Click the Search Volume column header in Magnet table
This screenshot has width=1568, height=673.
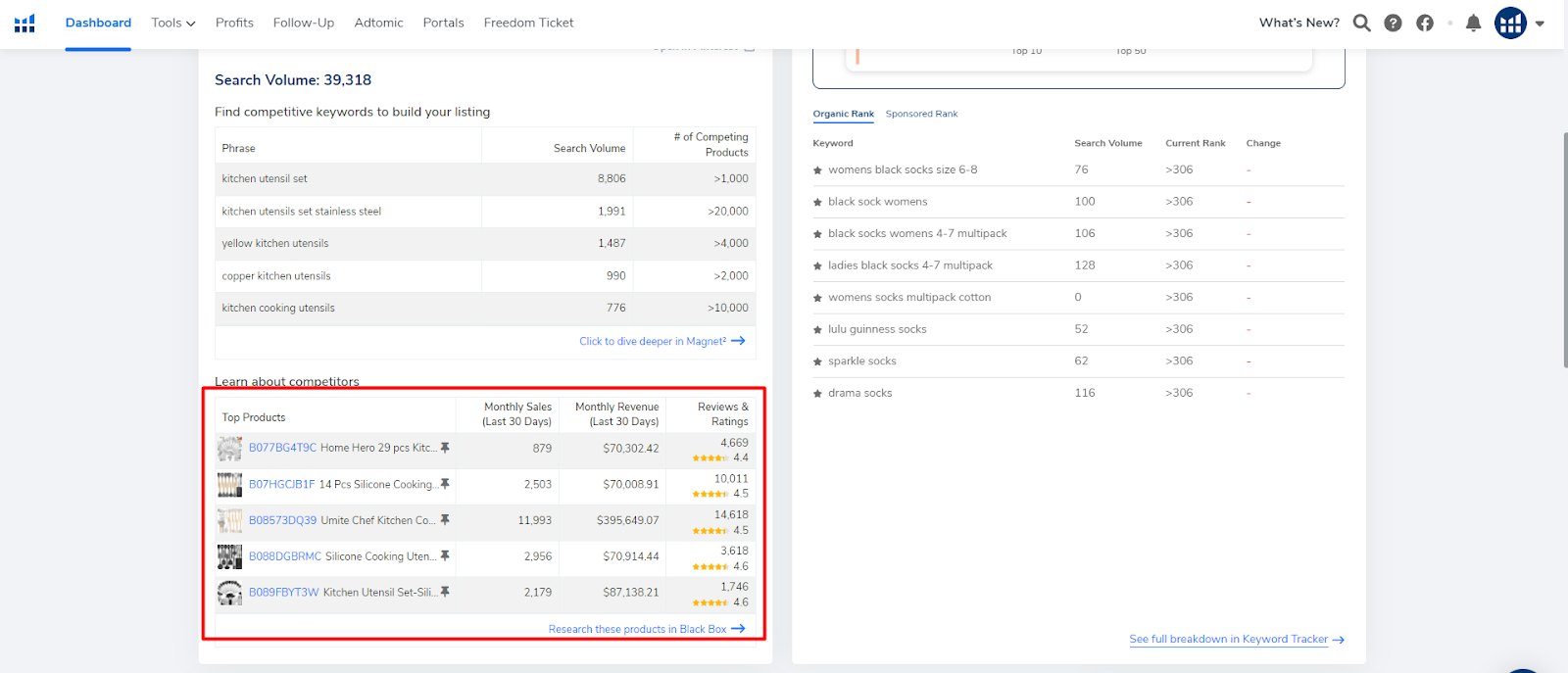tap(589, 148)
